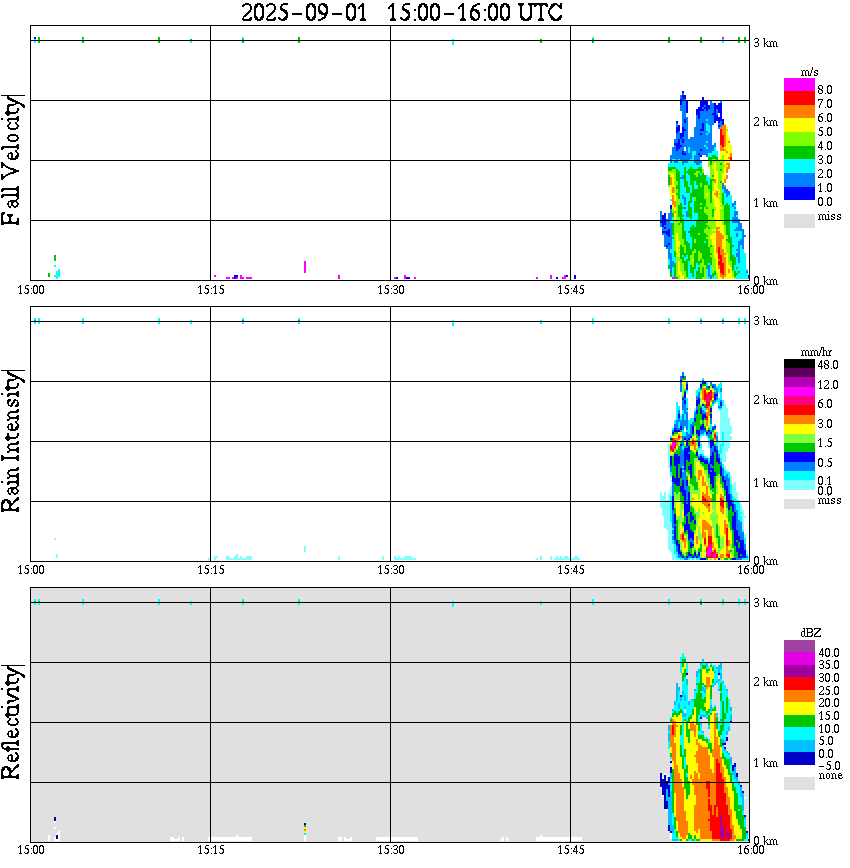Click the gray "miss" swatch in Fall Velocity legend
This screenshot has height=868, width=850.
tap(799, 220)
